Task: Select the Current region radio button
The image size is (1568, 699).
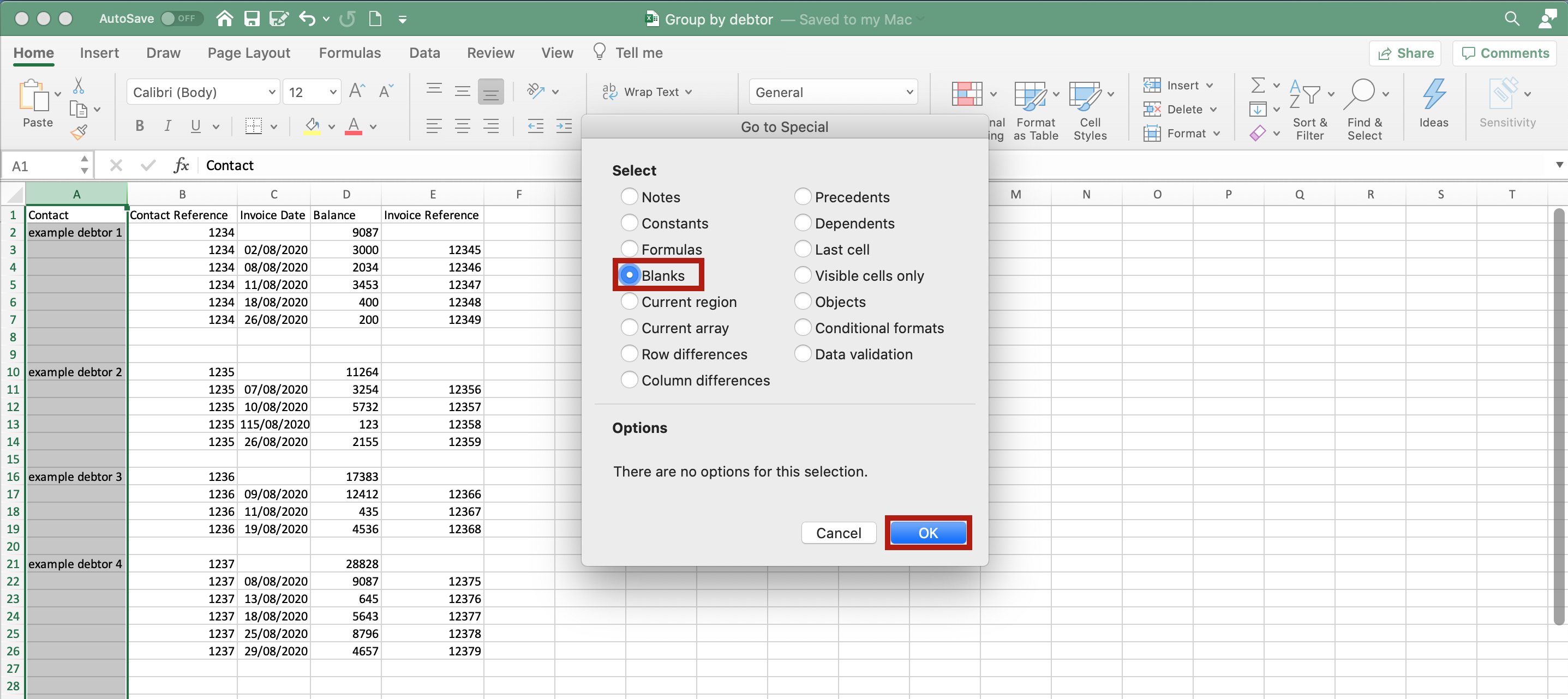Action: (x=630, y=301)
